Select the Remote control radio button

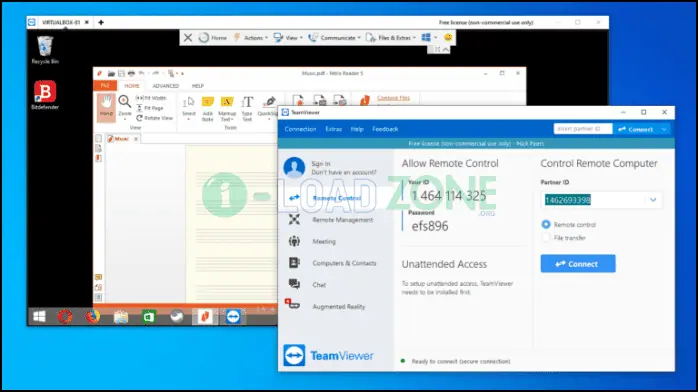point(546,224)
